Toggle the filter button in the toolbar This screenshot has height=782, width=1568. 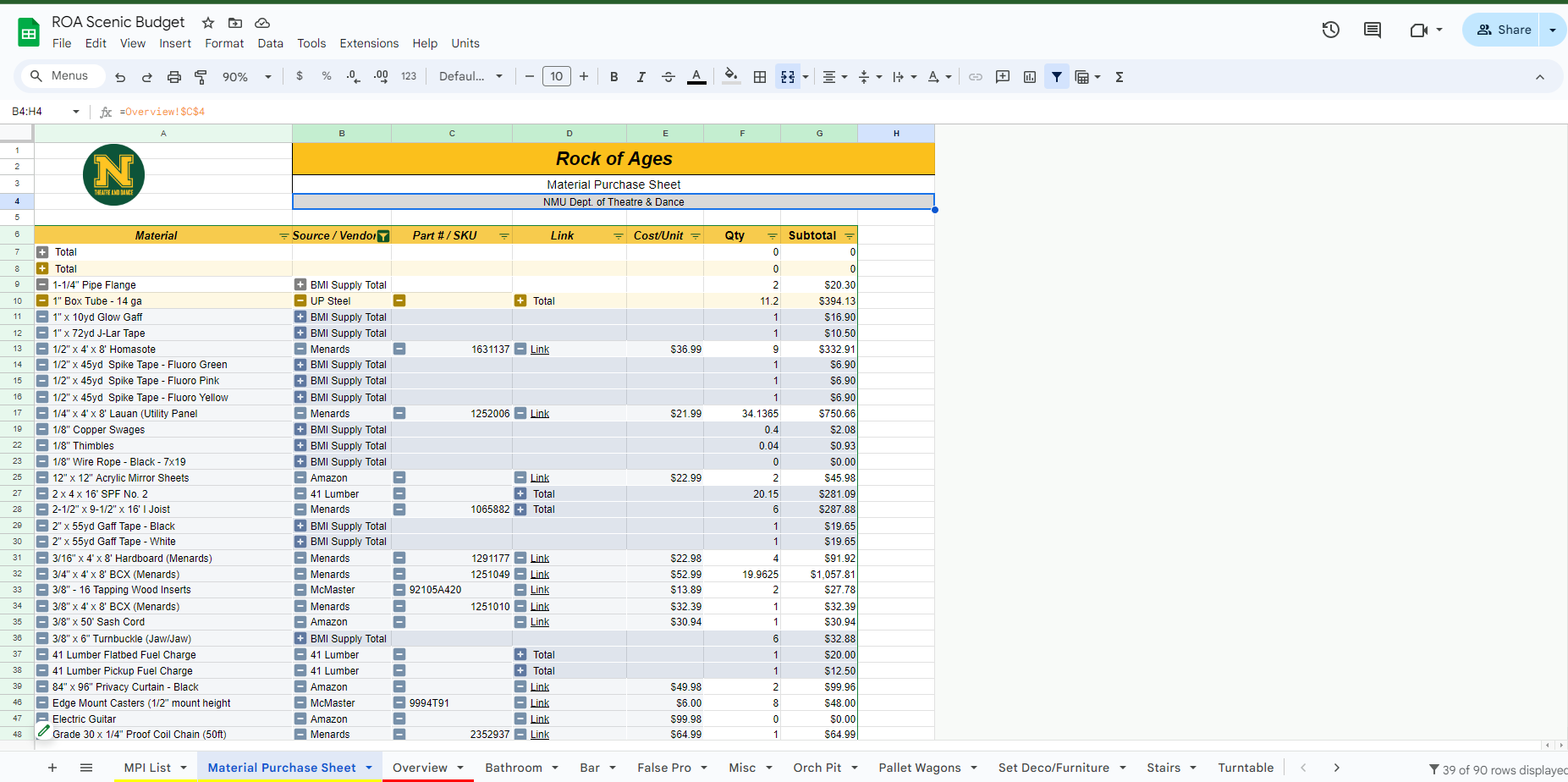tap(1057, 77)
